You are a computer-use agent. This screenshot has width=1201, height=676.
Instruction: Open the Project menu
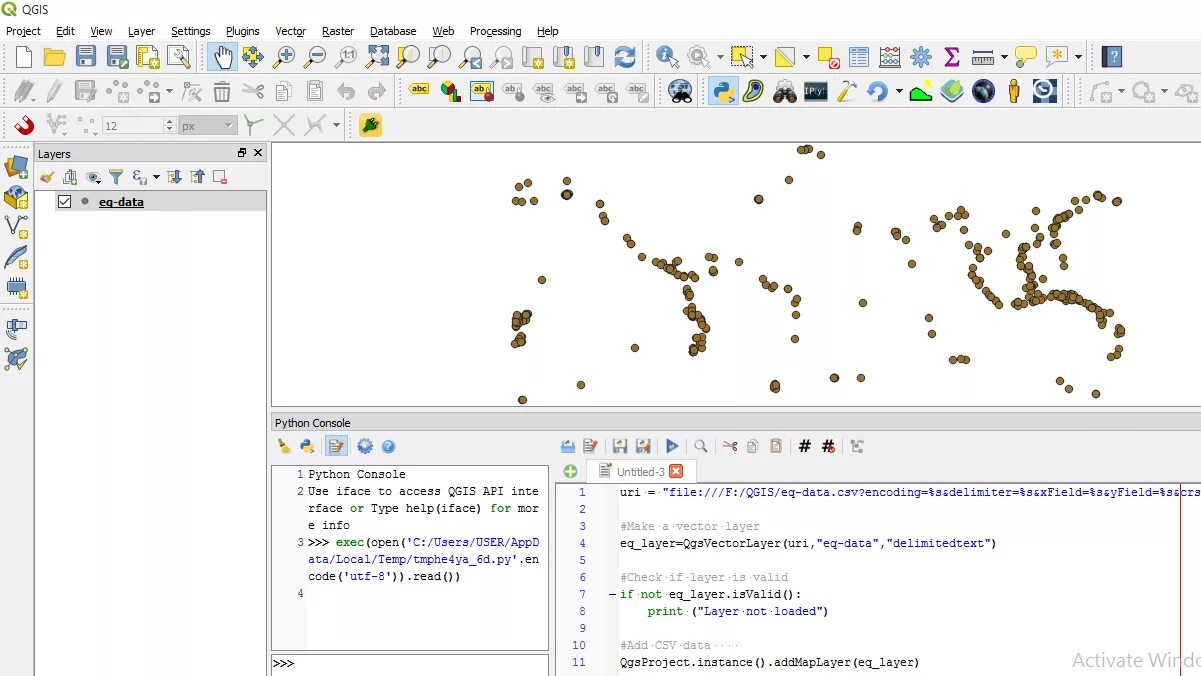point(24,31)
